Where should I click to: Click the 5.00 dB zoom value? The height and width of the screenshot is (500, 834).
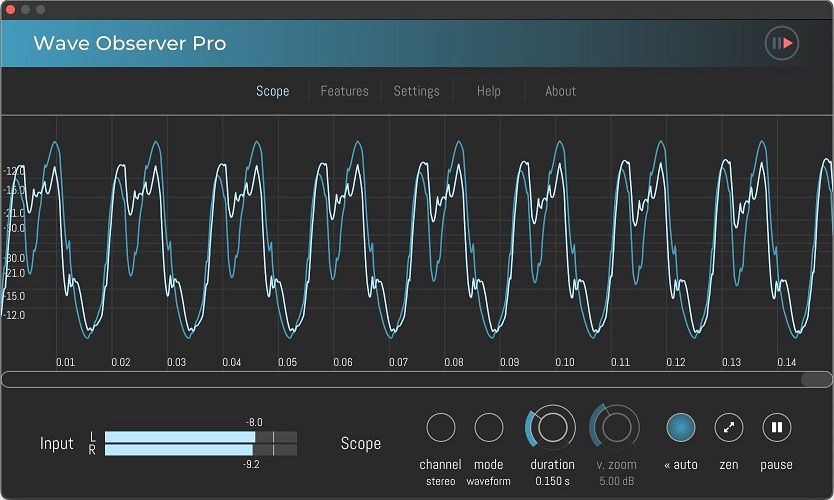pos(616,481)
